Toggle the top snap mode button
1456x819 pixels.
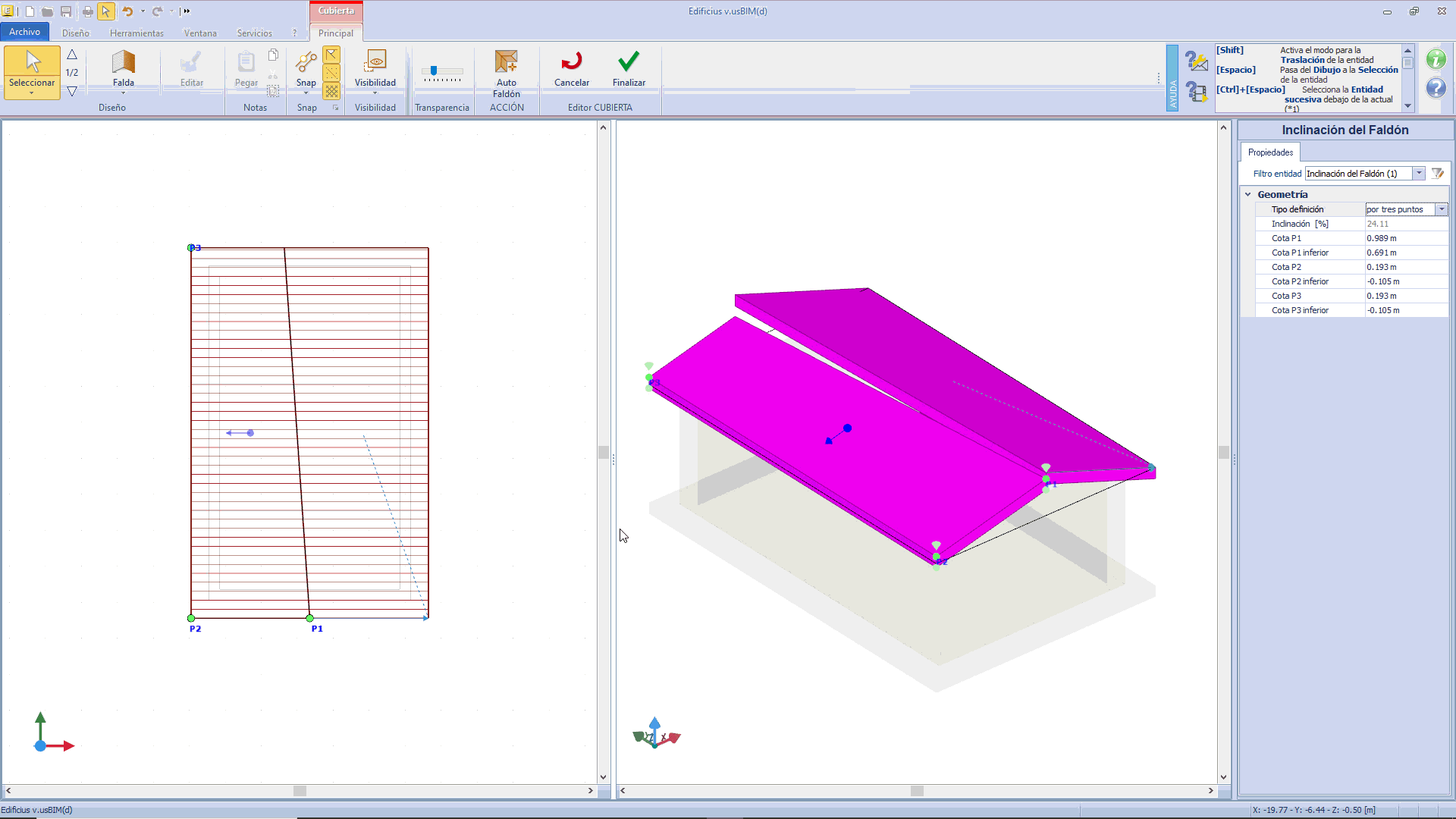(x=331, y=55)
